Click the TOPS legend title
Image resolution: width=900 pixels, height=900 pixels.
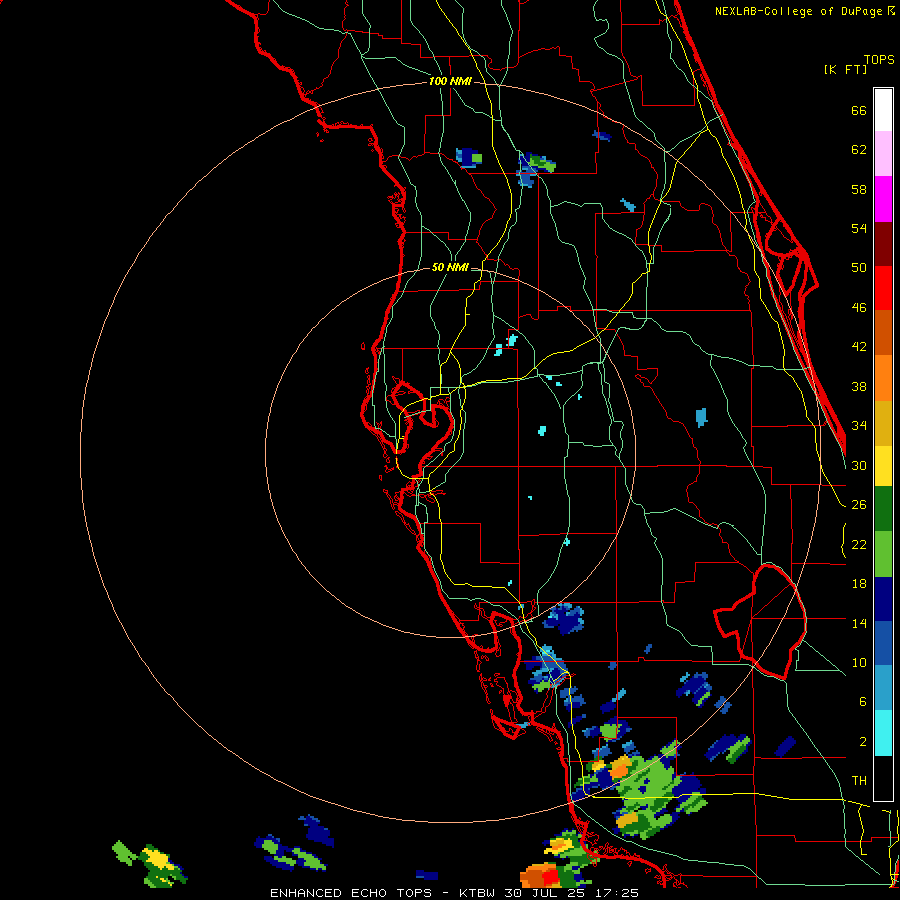tap(879, 59)
